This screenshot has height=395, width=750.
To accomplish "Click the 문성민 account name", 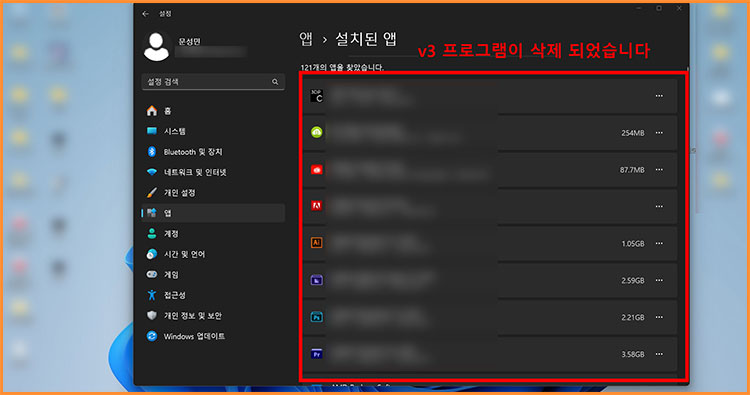I will [x=189, y=42].
